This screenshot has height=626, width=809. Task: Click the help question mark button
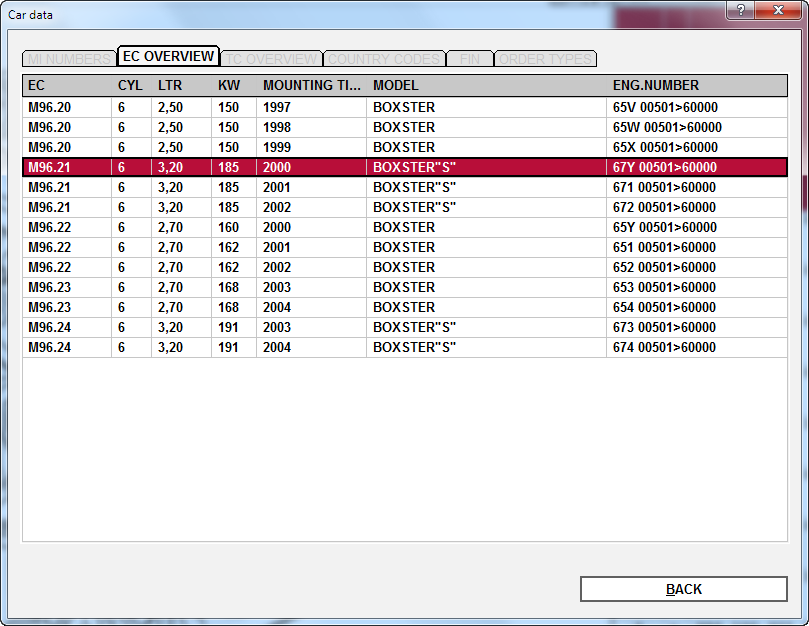740,10
